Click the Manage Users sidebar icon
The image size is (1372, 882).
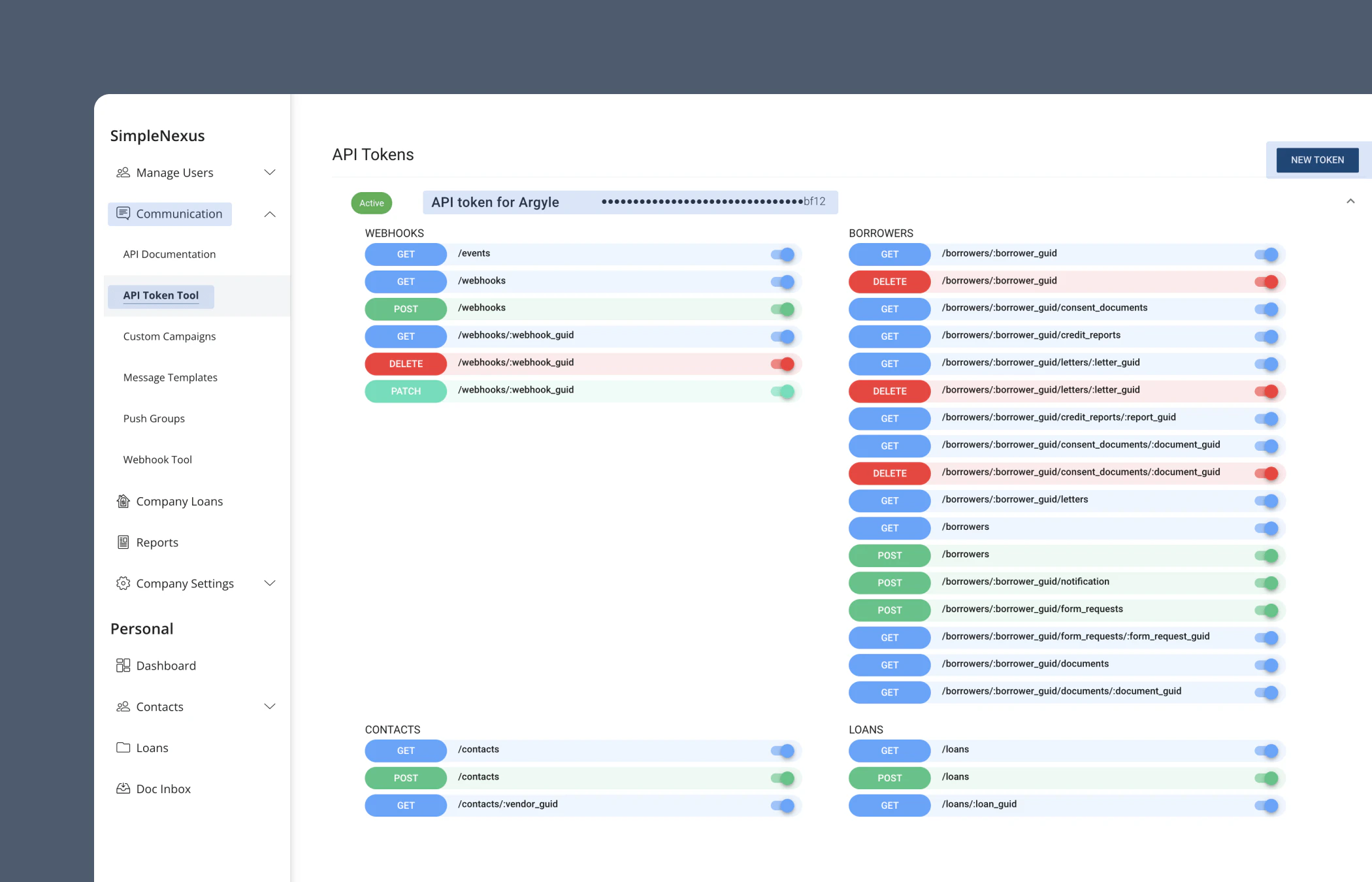point(123,172)
